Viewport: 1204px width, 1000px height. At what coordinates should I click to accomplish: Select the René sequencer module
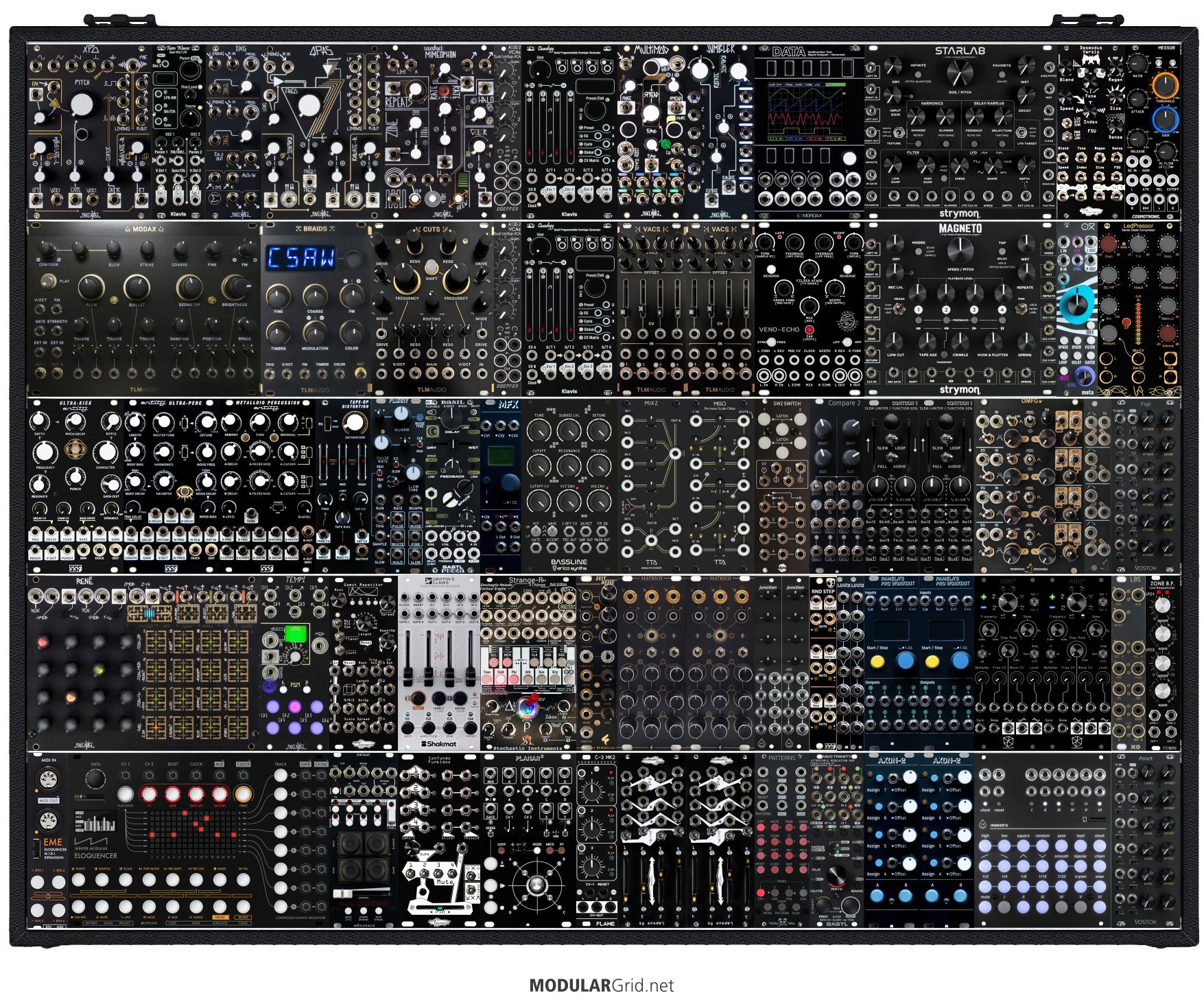click(144, 663)
